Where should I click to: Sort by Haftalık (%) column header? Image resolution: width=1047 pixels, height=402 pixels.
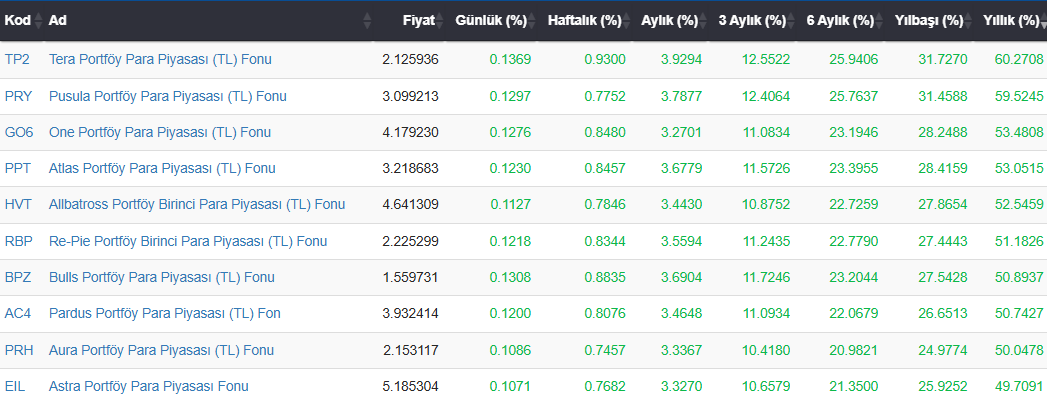pos(584,21)
